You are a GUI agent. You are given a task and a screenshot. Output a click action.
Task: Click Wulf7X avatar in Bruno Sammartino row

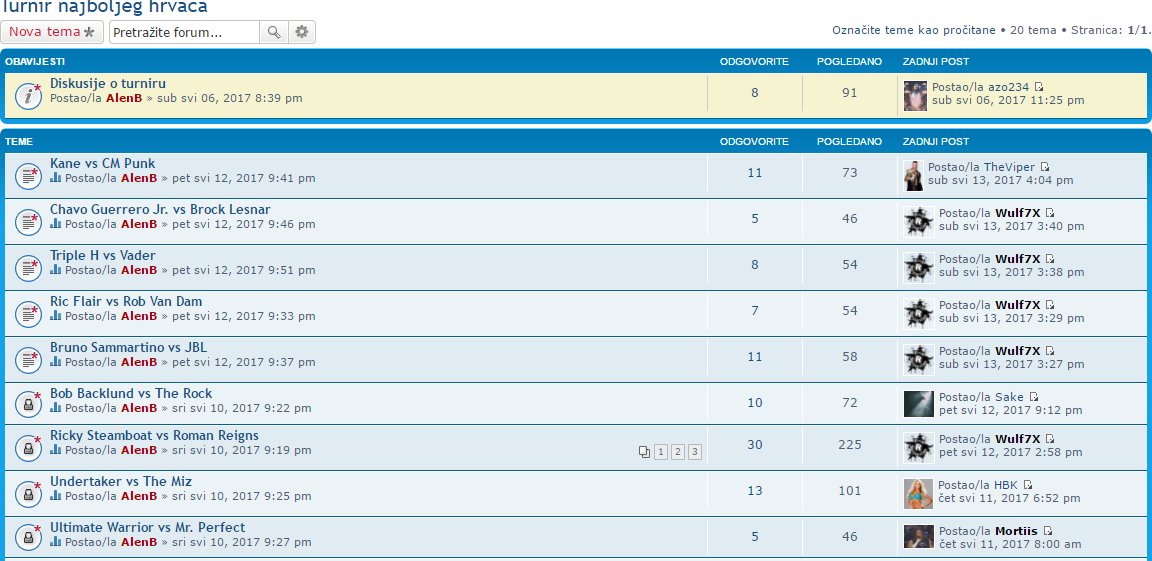919,360
